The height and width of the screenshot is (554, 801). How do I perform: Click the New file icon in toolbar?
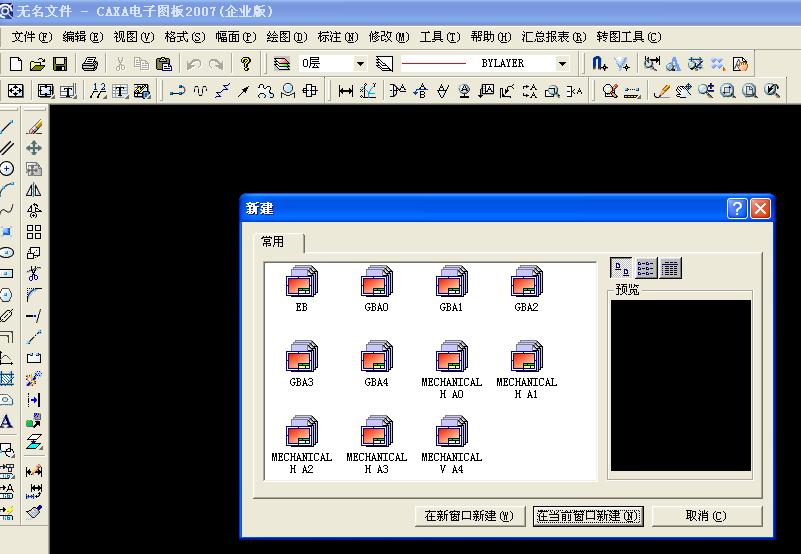(x=16, y=64)
